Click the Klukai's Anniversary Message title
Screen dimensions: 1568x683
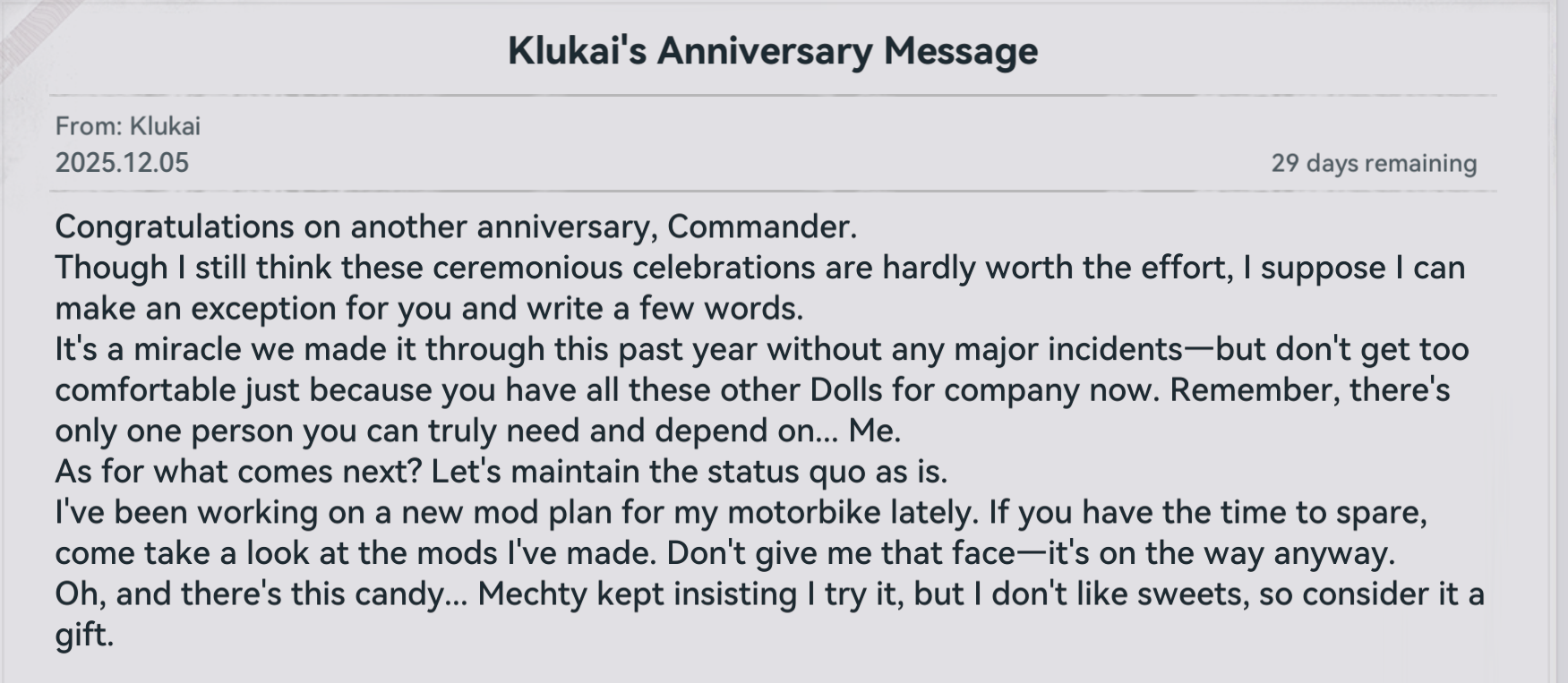[772, 51]
